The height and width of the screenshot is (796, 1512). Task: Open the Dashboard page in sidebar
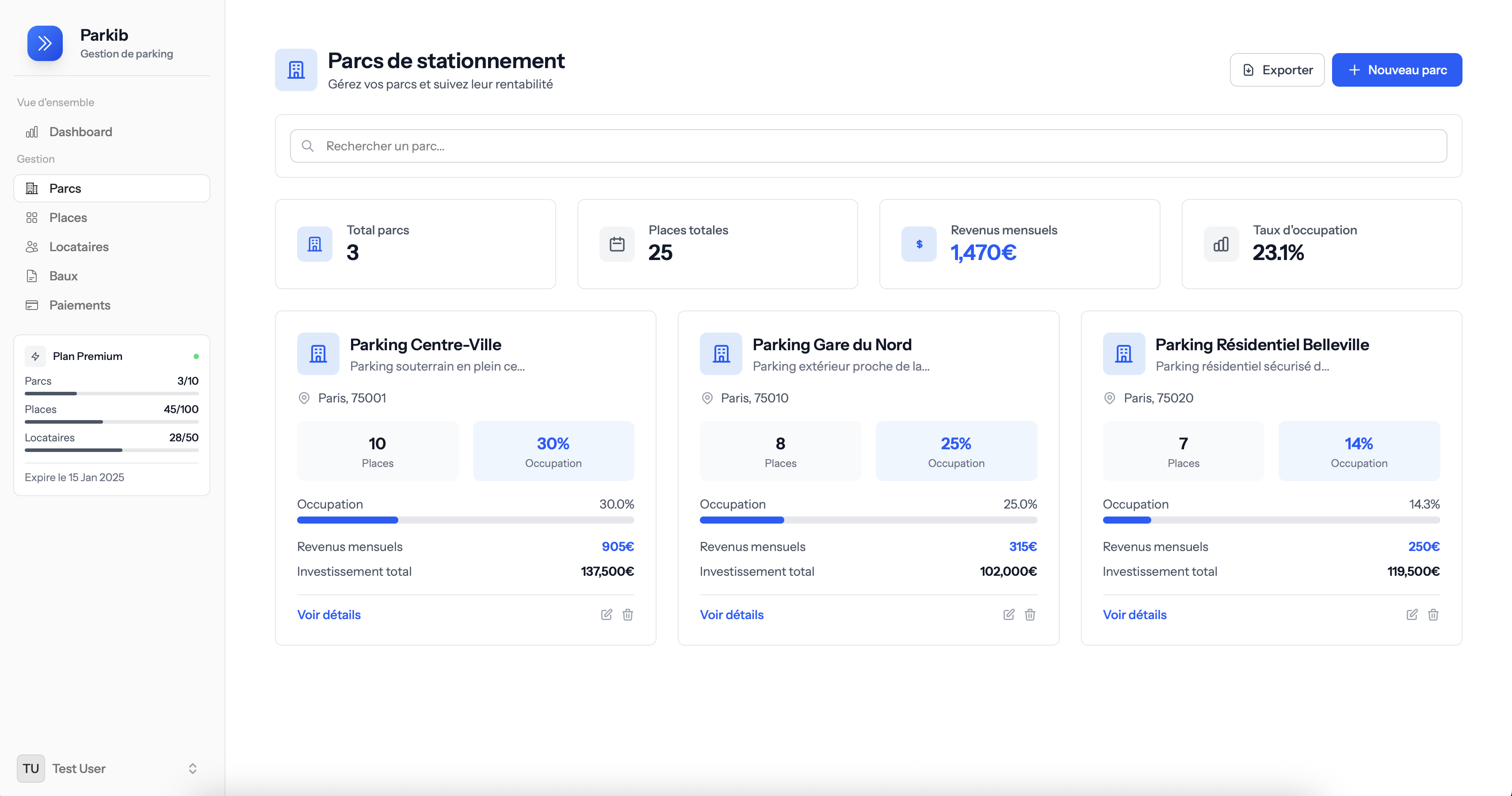coord(80,131)
